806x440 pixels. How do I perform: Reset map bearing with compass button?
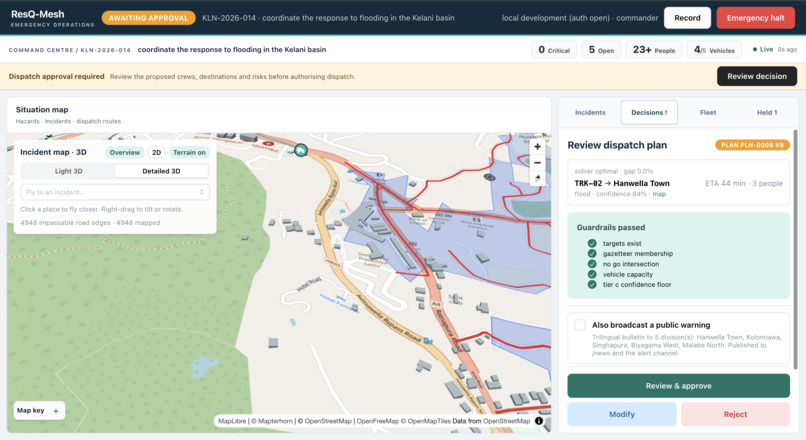(x=537, y=178)
